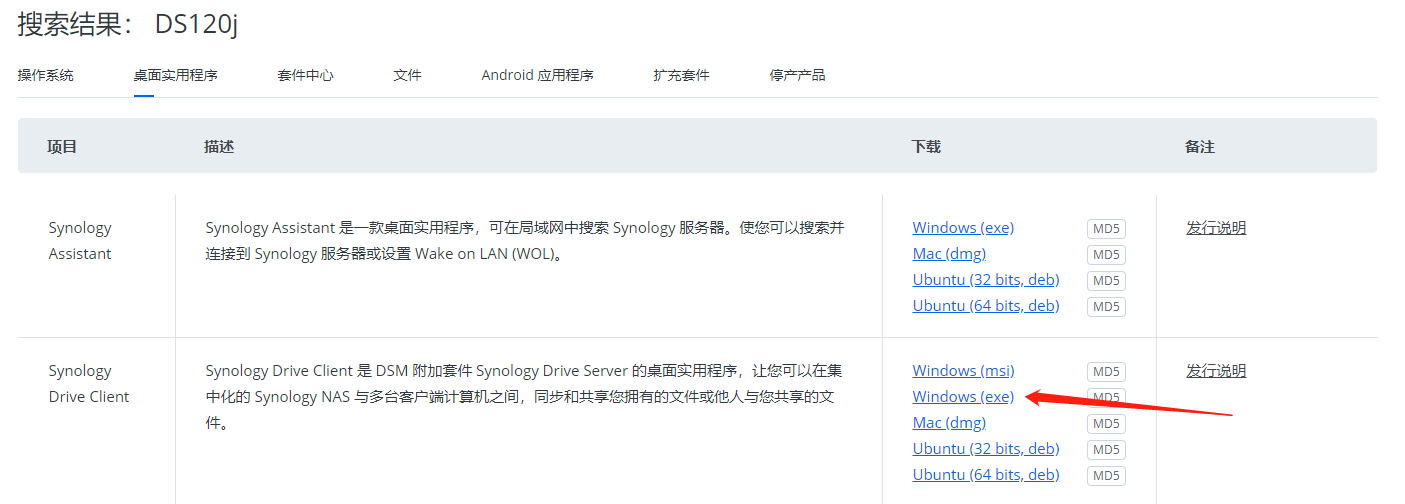Download Synology Drive Client Windows (exe)
Image resolution: width=1405 pixels, height=504 pixels.
click(x=963, y=397)
